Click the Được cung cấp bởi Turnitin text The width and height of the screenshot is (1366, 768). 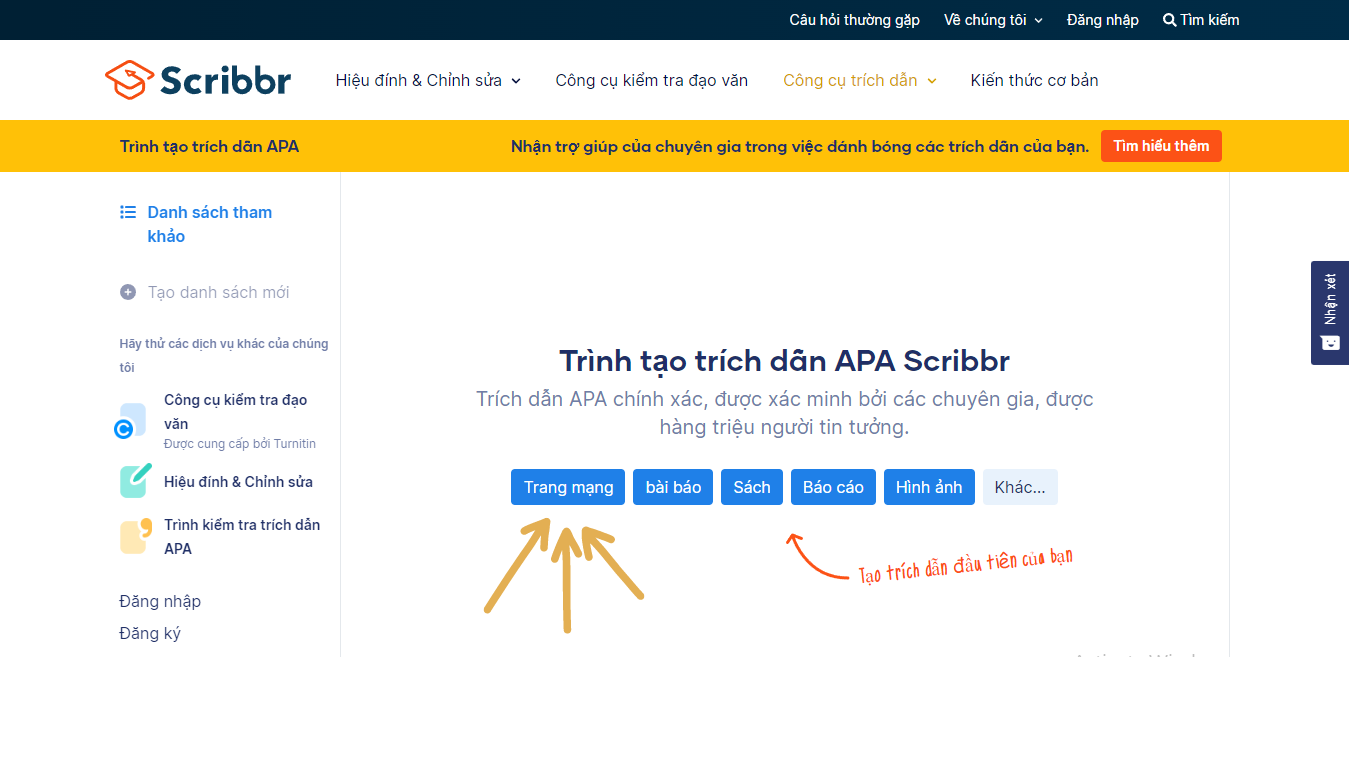click(x=240, y=444)
